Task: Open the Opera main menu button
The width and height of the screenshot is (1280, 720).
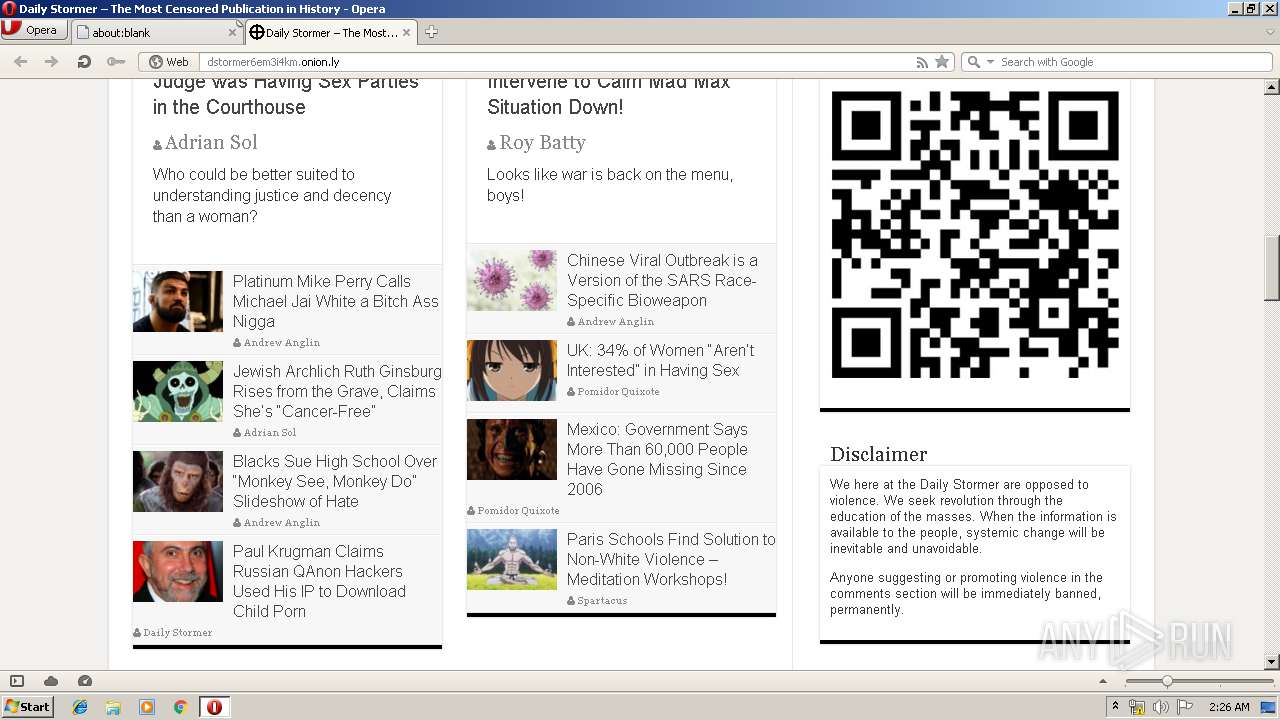Action: point(34,30)
